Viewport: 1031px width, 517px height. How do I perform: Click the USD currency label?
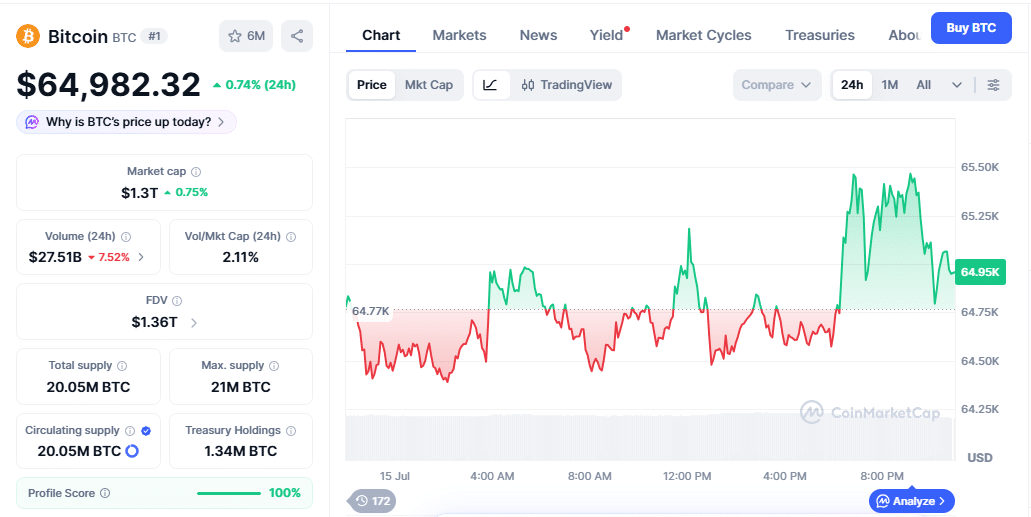[x=980, y=458]
